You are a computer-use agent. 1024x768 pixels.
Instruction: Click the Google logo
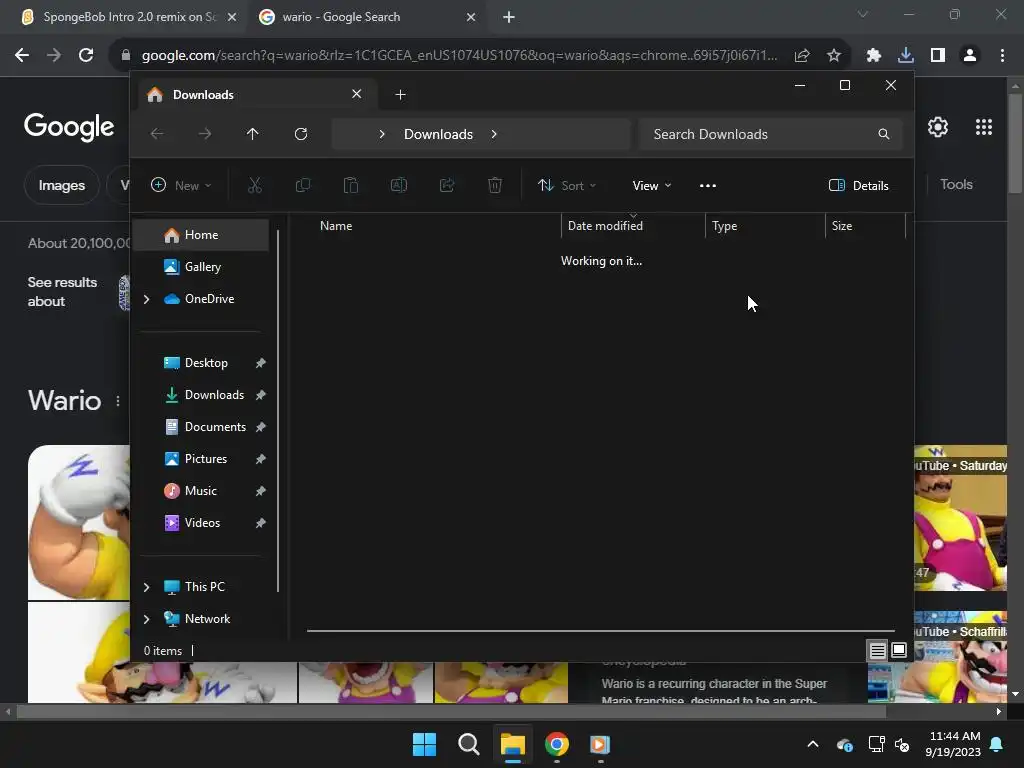[69, 127]
